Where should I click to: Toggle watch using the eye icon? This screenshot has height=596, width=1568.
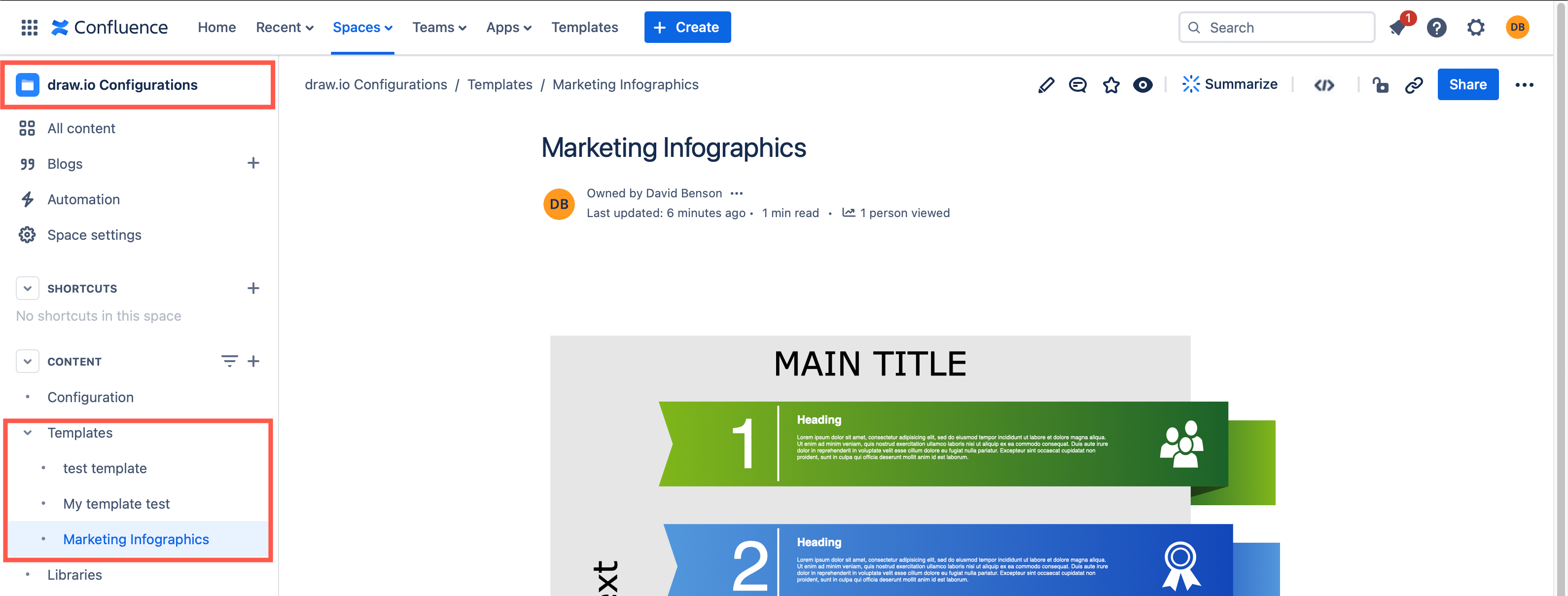[x=1143, y=85]
